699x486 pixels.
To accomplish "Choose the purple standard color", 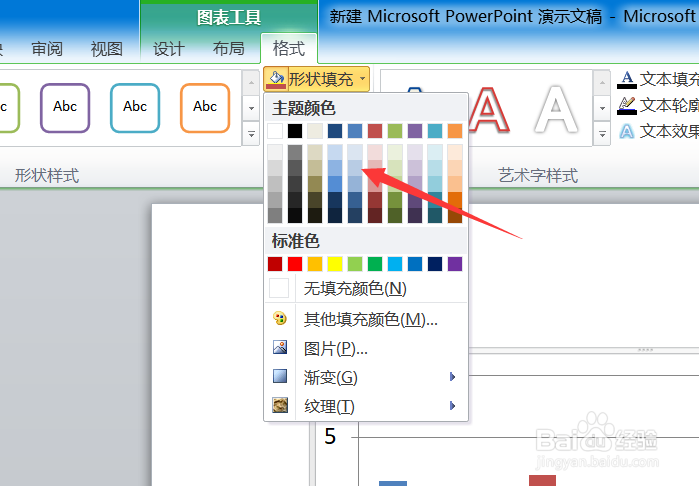I will (x=455, y=264).
